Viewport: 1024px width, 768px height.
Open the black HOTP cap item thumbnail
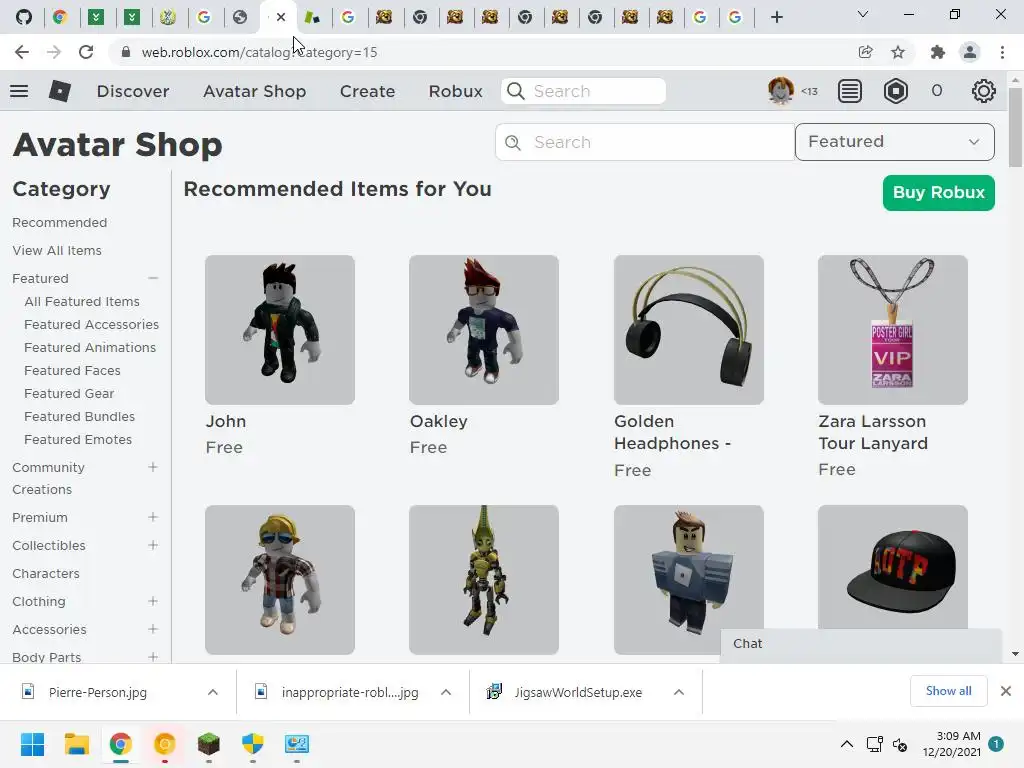point(893,567)
